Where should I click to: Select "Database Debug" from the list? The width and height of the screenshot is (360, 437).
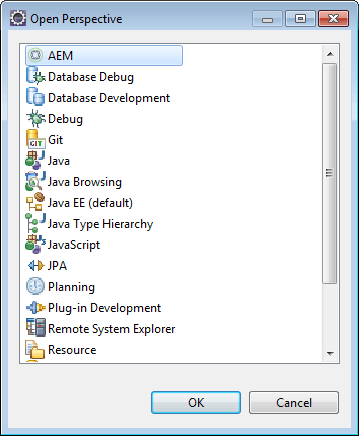[x=91, y=77]
